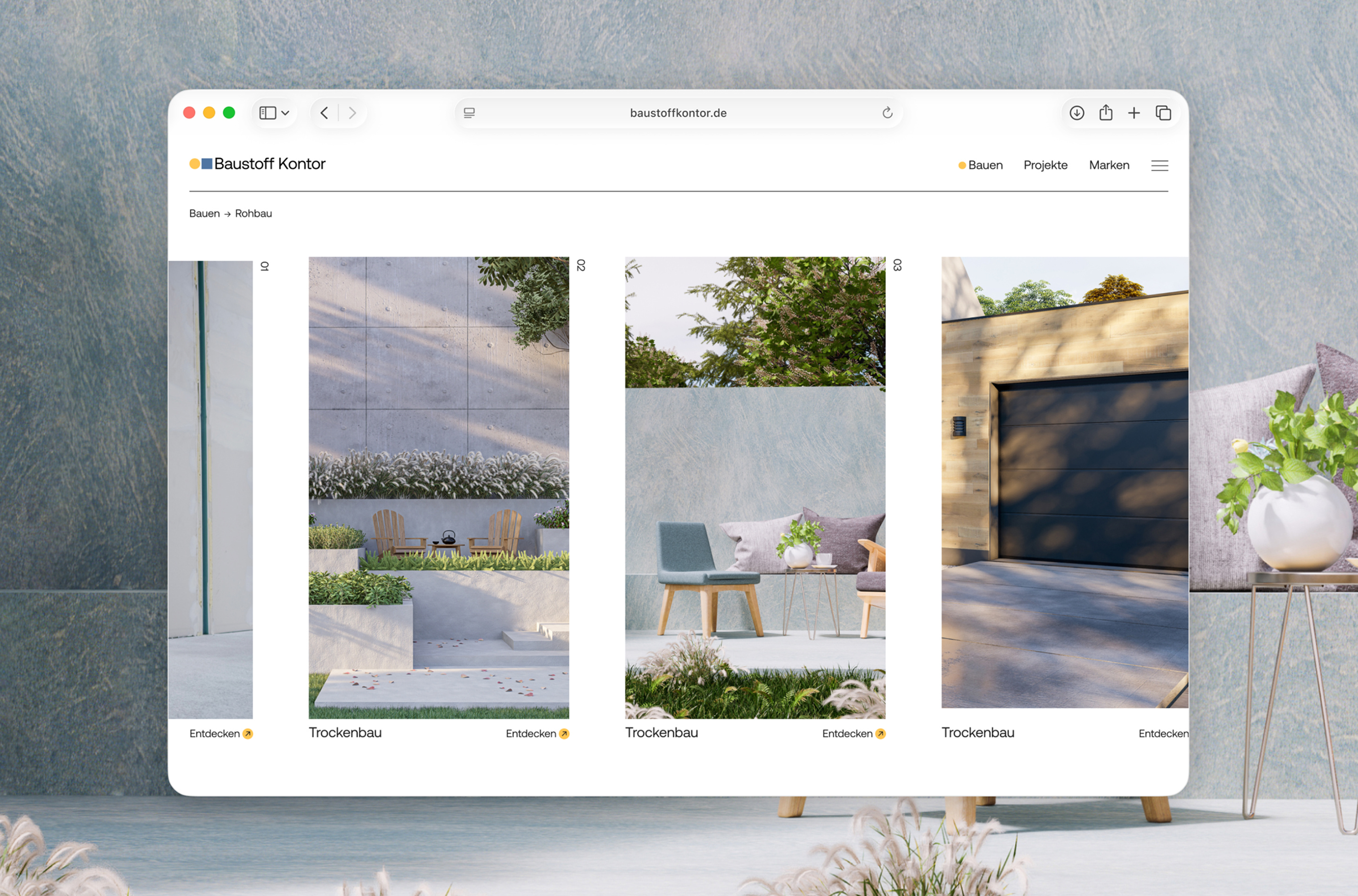Open the share sheet icon

(x=1106, y=113)
